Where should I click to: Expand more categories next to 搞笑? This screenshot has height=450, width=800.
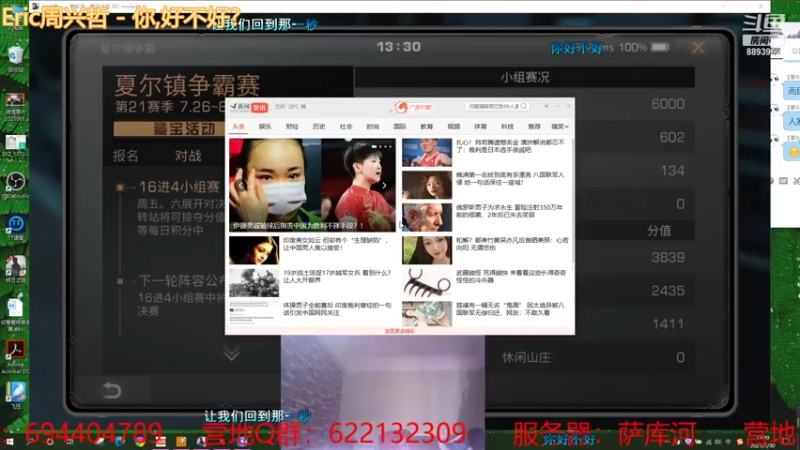tap(566, 127)
